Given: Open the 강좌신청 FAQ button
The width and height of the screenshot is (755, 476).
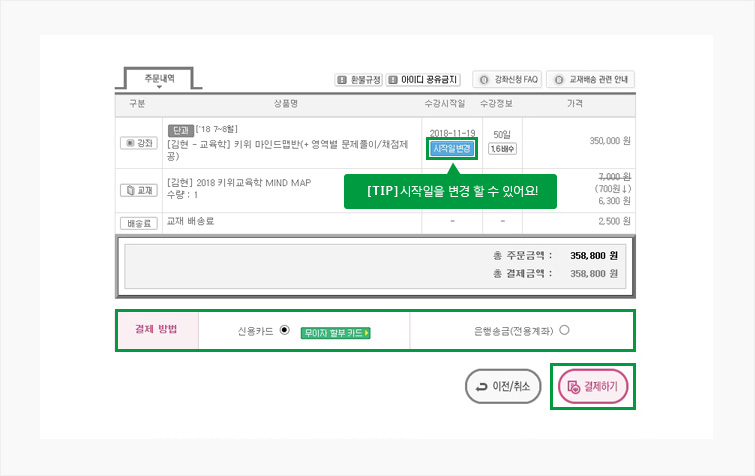Looking at the screenshot, I should click(509, 79).
